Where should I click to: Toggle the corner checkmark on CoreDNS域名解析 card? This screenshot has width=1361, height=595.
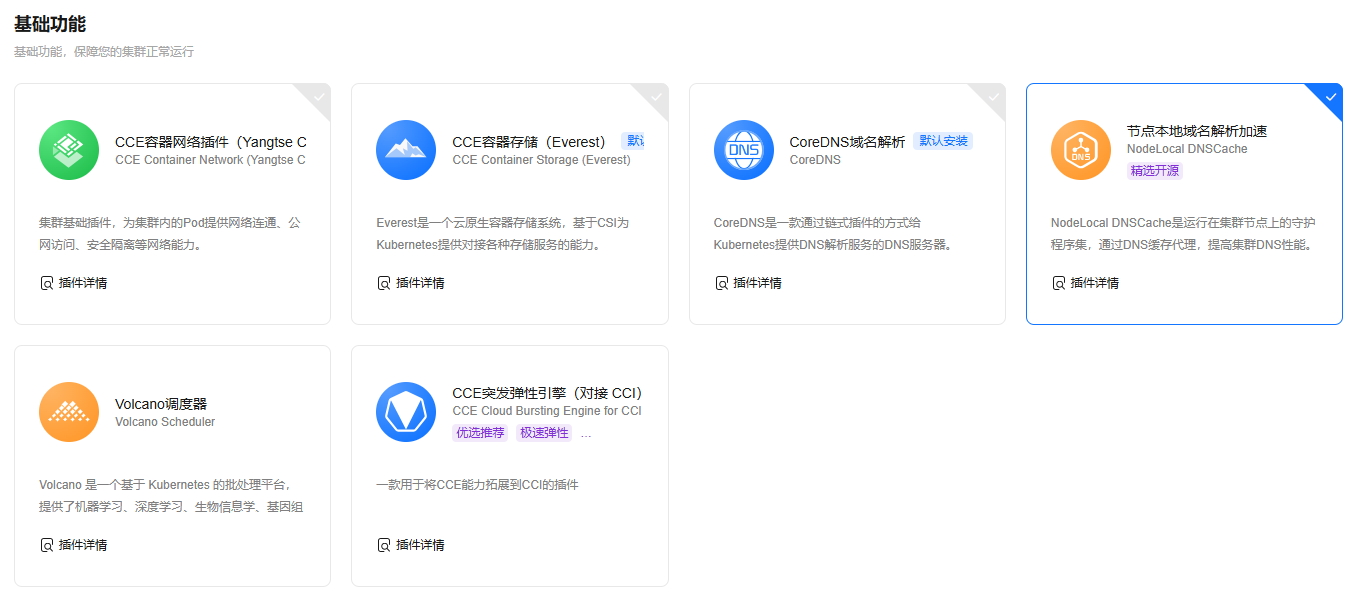(992, 97)
